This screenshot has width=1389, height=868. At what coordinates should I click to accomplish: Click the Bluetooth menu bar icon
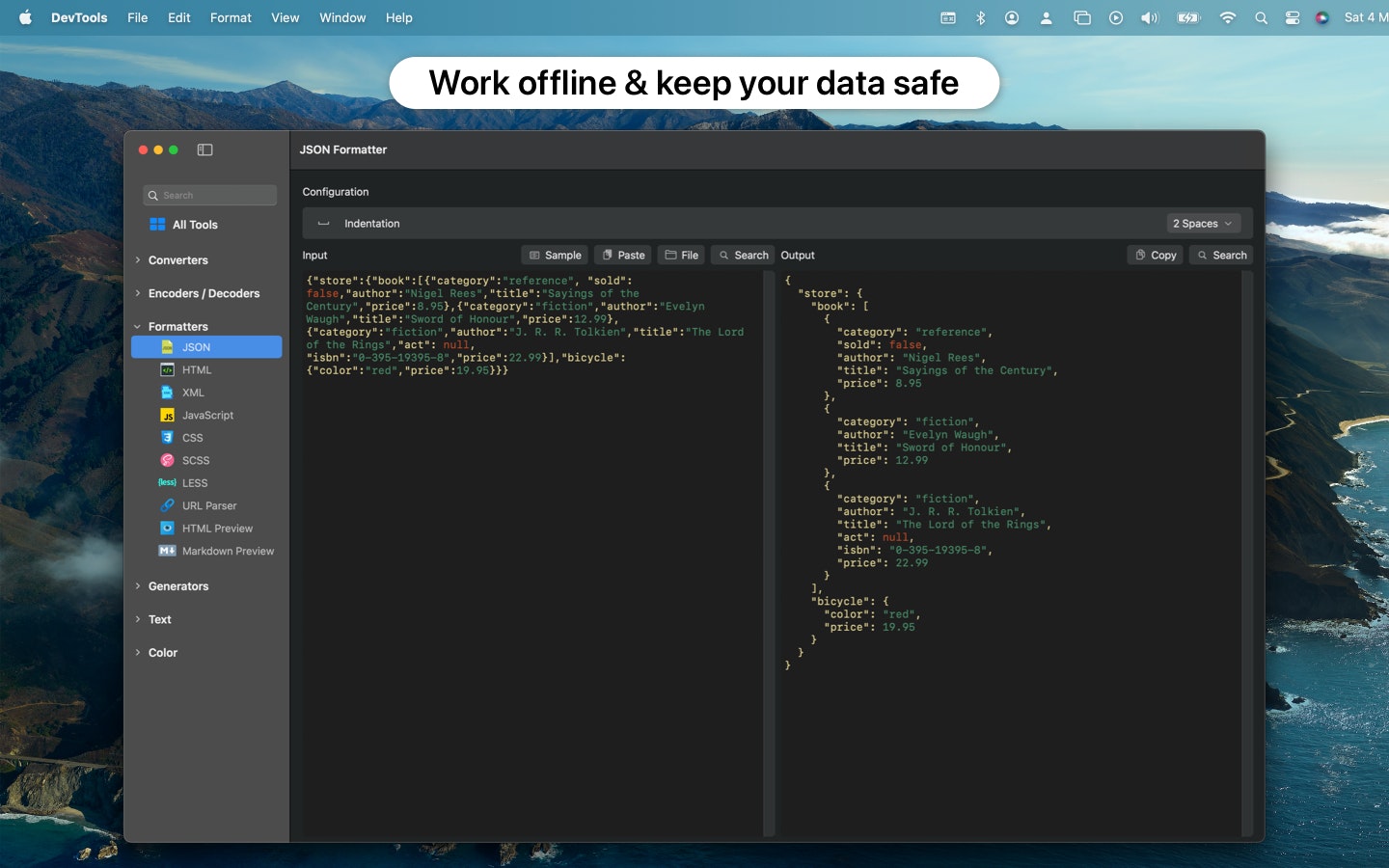pos(980,17)
